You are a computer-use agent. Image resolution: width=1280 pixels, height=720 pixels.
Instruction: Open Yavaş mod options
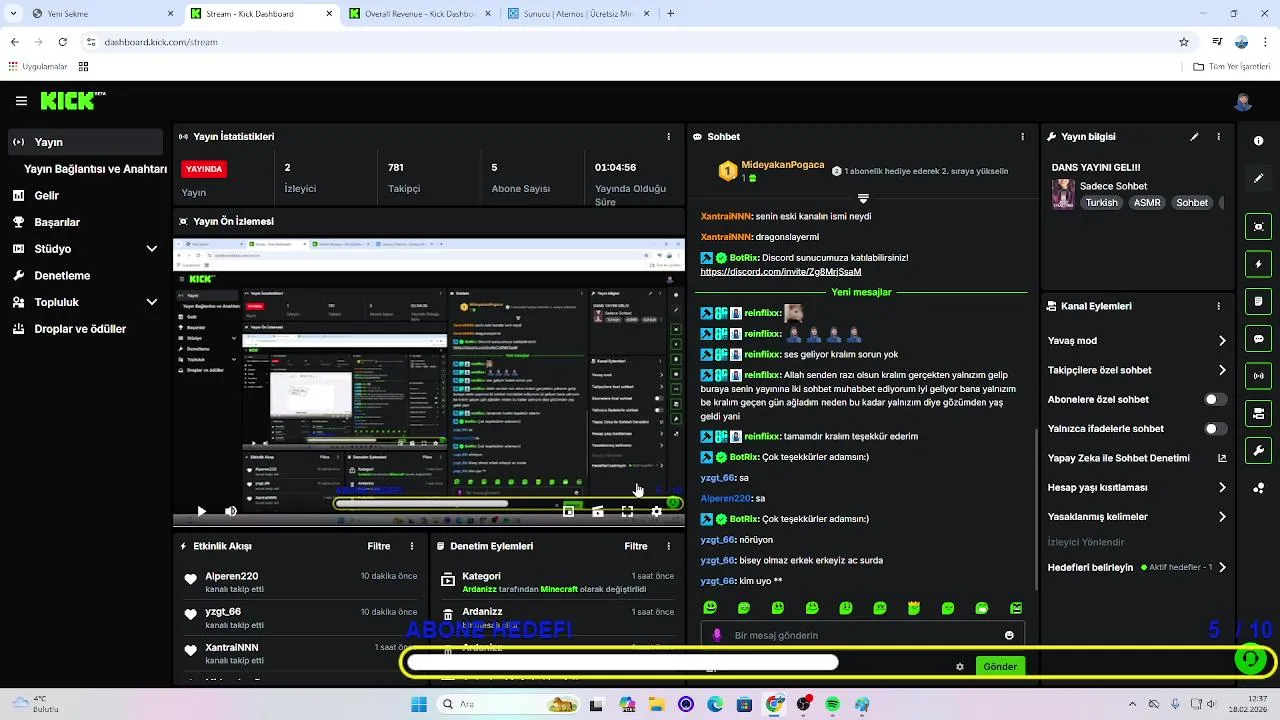pyautogui.click(x=1222, y=341)
